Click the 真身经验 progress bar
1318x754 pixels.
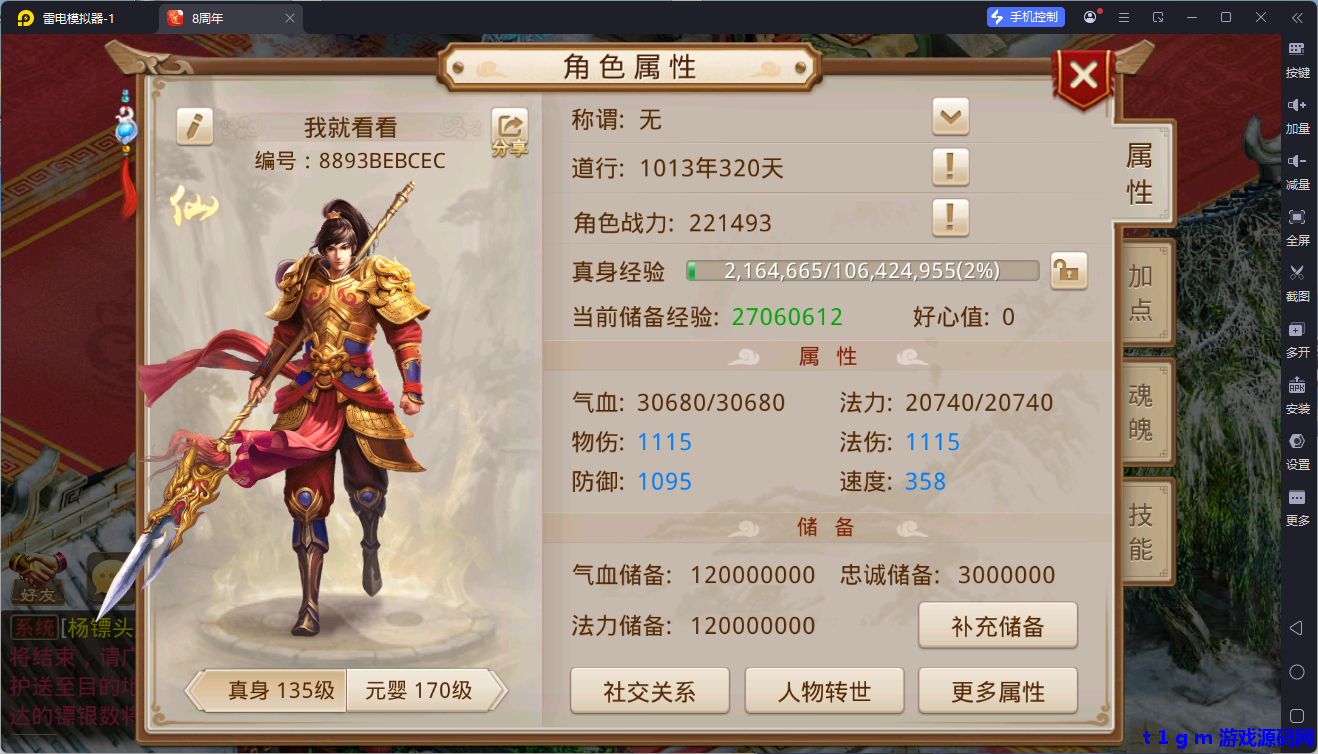point(863,271)
